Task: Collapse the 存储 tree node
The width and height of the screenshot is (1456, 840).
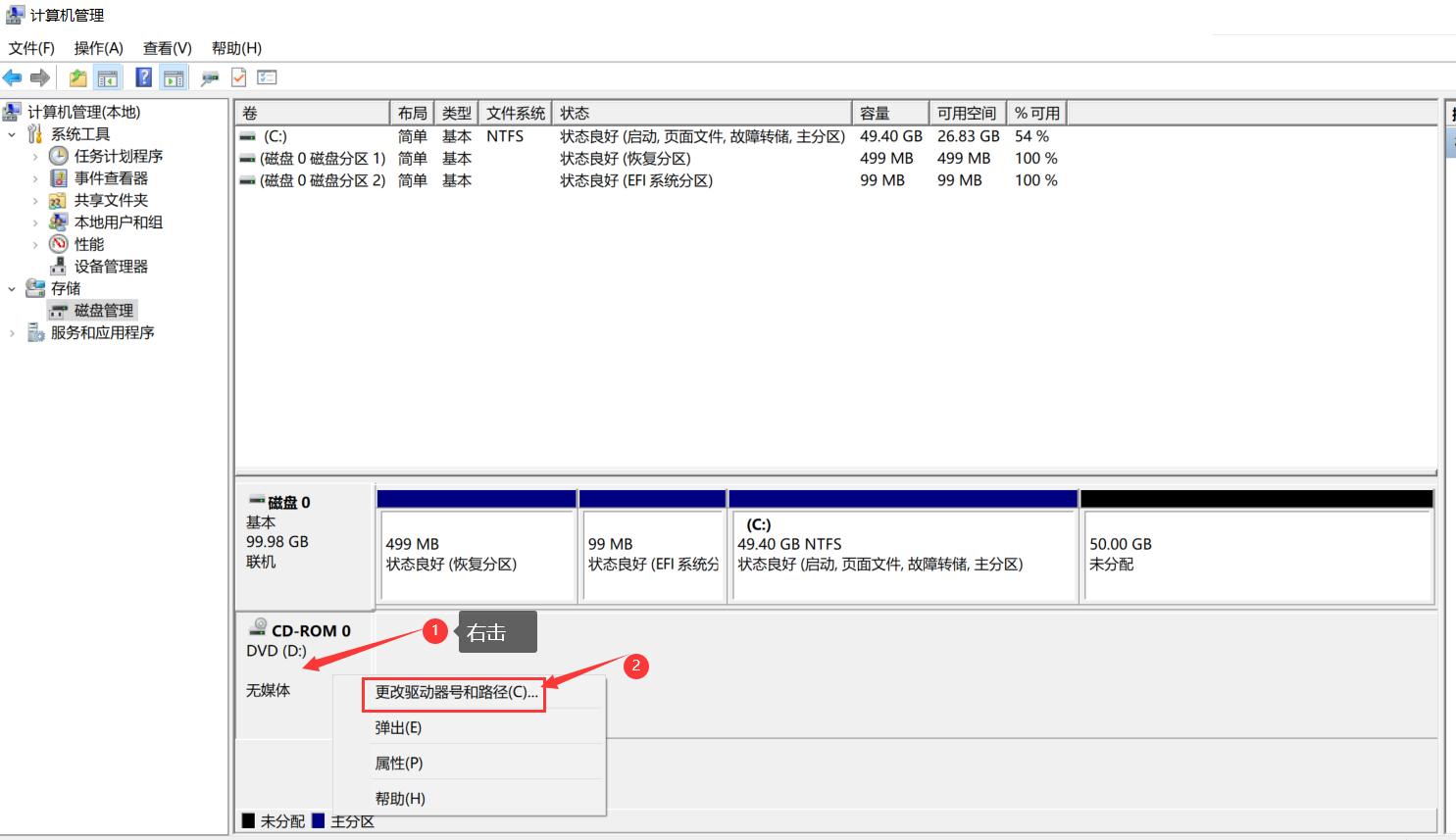Action: pos(12,289)
